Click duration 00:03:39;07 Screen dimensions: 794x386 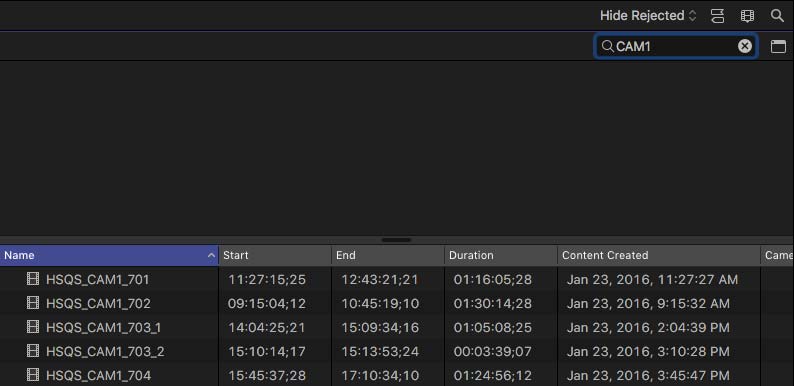pos(493,352)
